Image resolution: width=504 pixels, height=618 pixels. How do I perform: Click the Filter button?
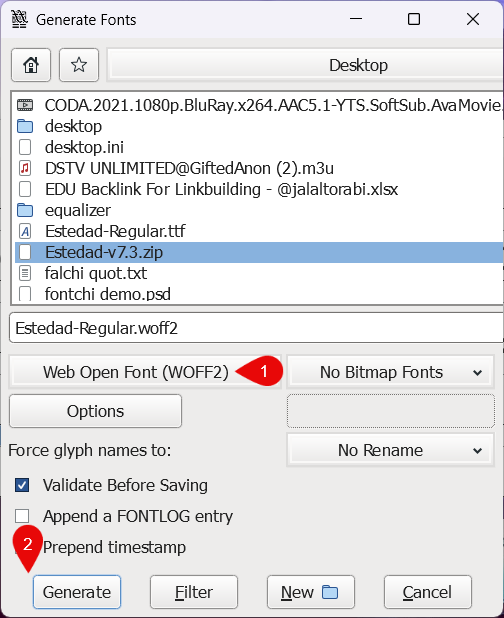194,592
